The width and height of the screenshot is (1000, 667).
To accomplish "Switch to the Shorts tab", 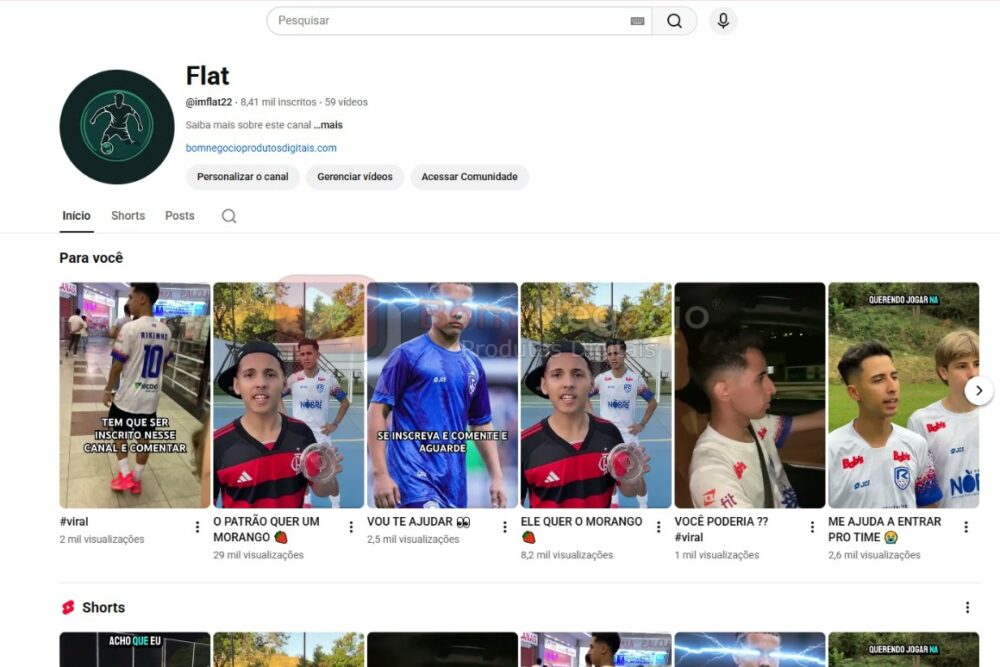I will tap(127, 215).
